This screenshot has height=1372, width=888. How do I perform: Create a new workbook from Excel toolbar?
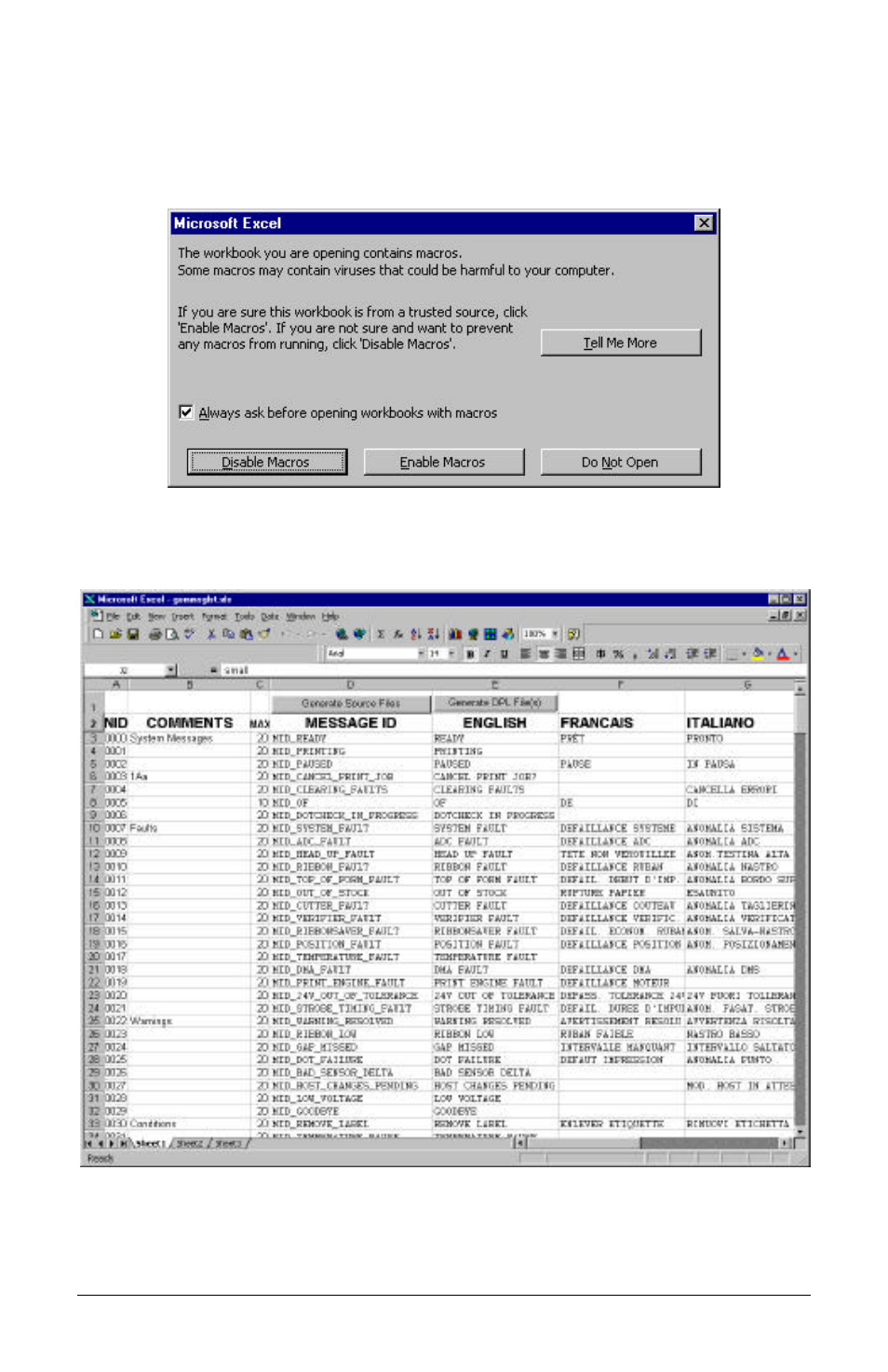(x=99, y=634)
